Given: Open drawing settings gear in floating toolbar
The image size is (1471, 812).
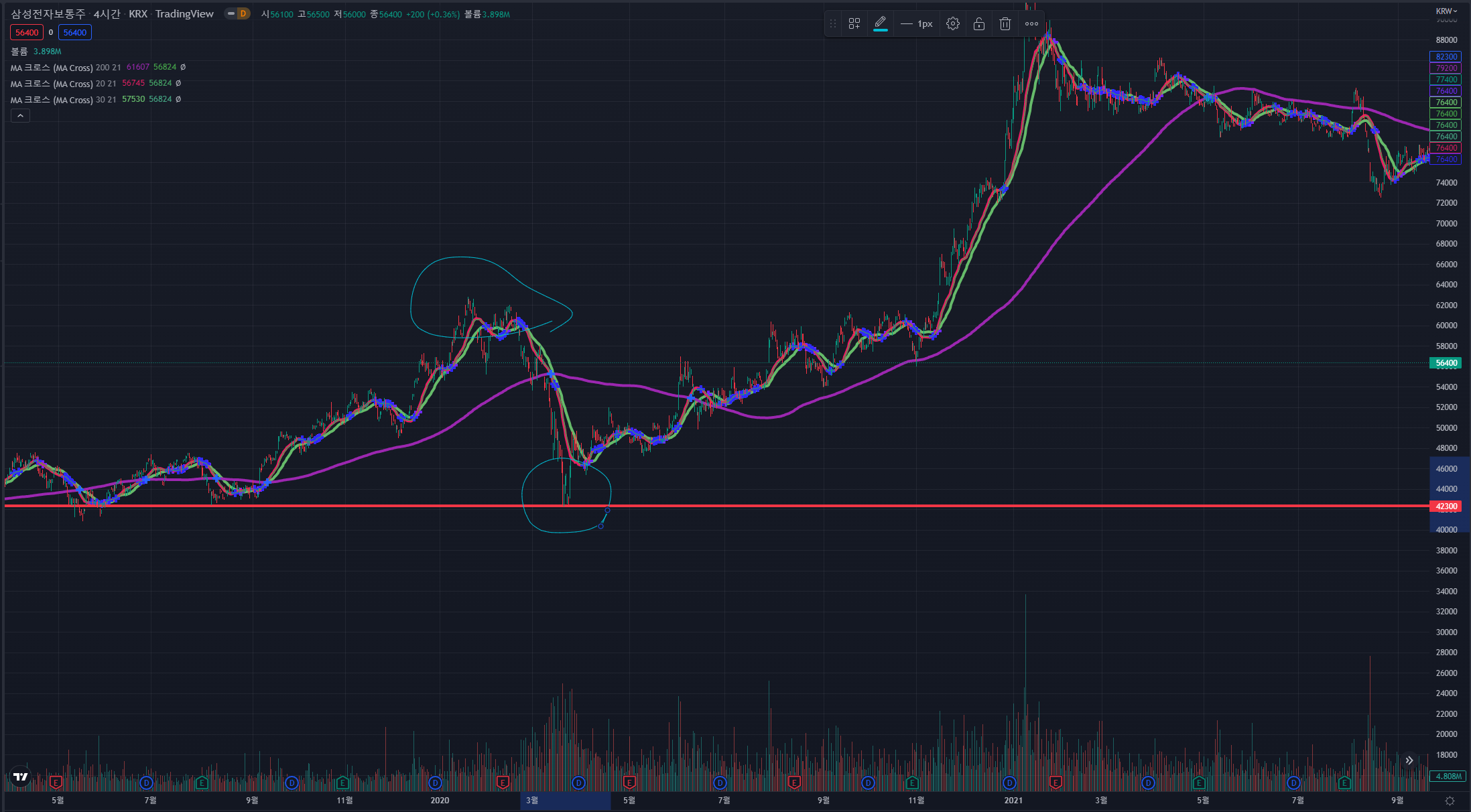Looking at the screenshot, I should pos(953,24).
